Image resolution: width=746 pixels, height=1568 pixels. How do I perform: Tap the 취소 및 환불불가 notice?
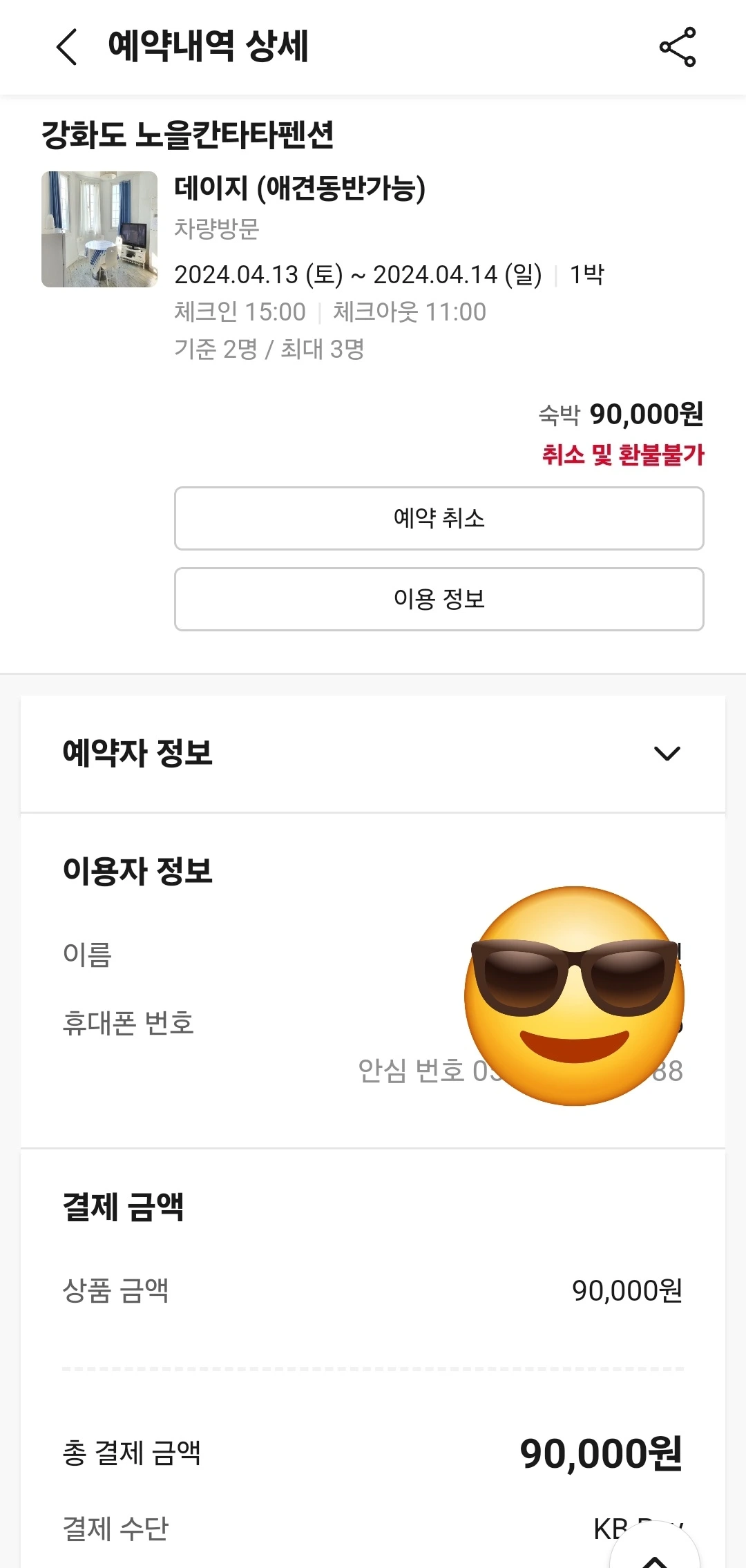tap(623, 455)
